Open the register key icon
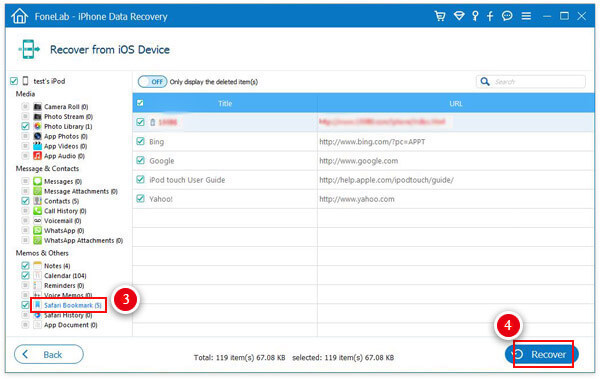Viewport: 600px width, 379px height. [x=475, y=16]
